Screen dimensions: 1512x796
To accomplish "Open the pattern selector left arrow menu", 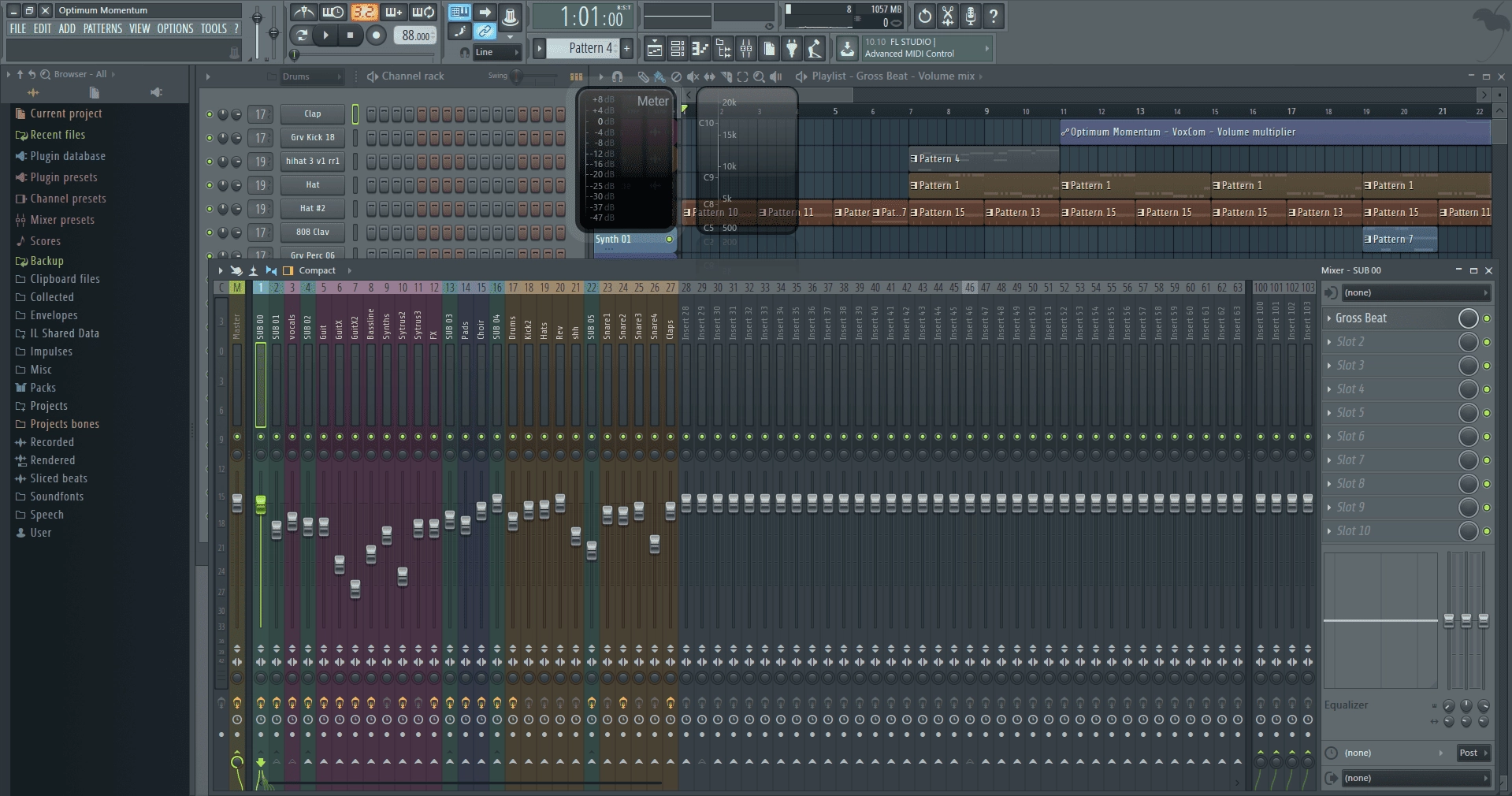I will [x=540, y=48].
